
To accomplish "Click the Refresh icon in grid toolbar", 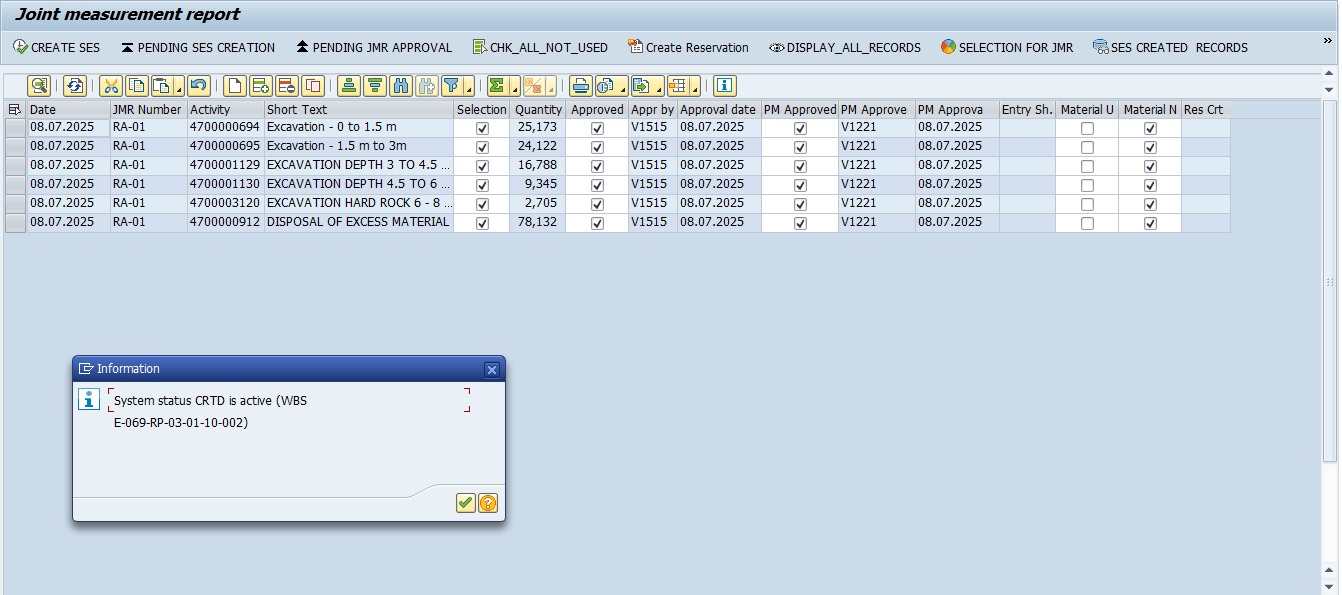I will click(x=75, y=86).
